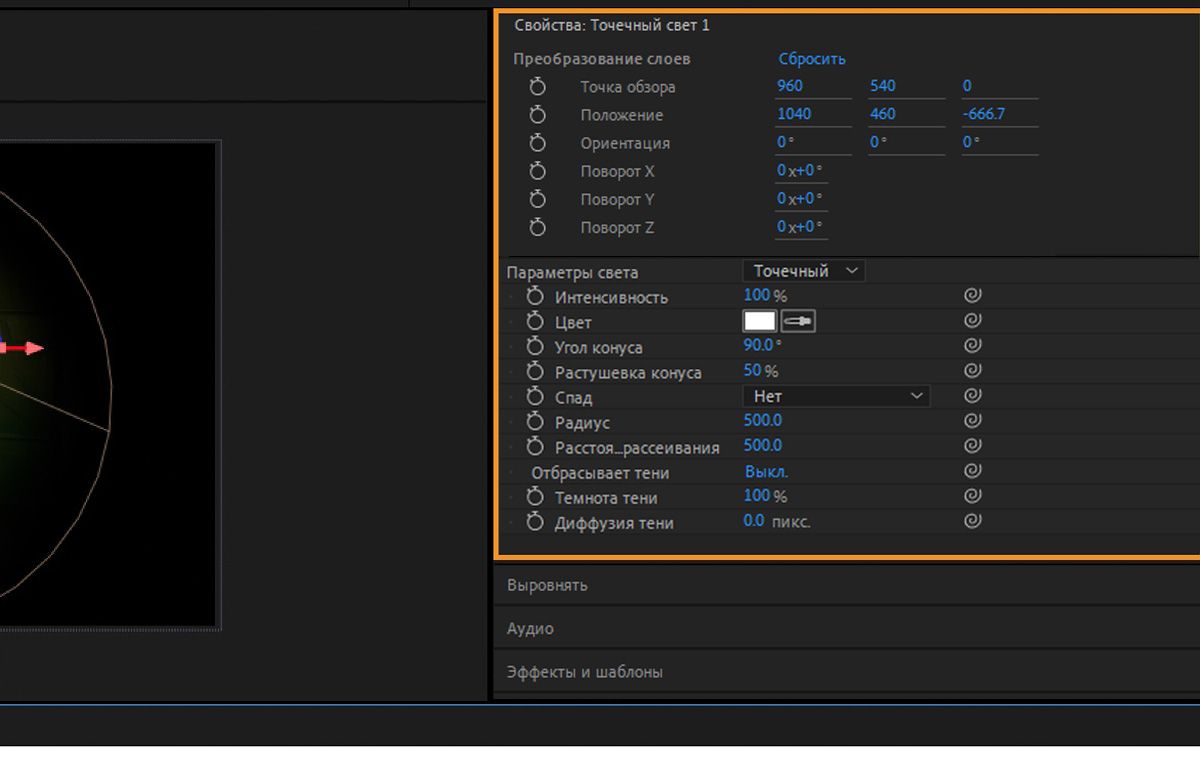Toggle Отбрасывает тени value Выкл.
The height and width of the screenshot is (775, 1200).
click(x=766, y=472)
